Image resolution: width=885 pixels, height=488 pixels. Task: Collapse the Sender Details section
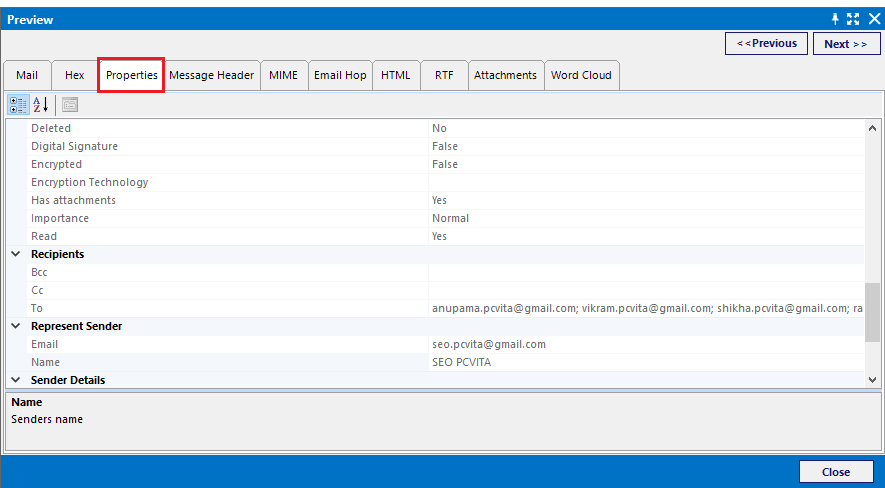(16, 380)
